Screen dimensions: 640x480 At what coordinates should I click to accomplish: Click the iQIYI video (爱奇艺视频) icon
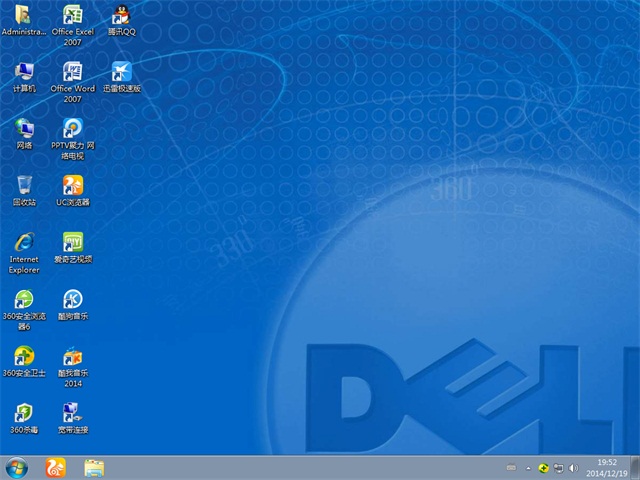click(x=73, y=242)
